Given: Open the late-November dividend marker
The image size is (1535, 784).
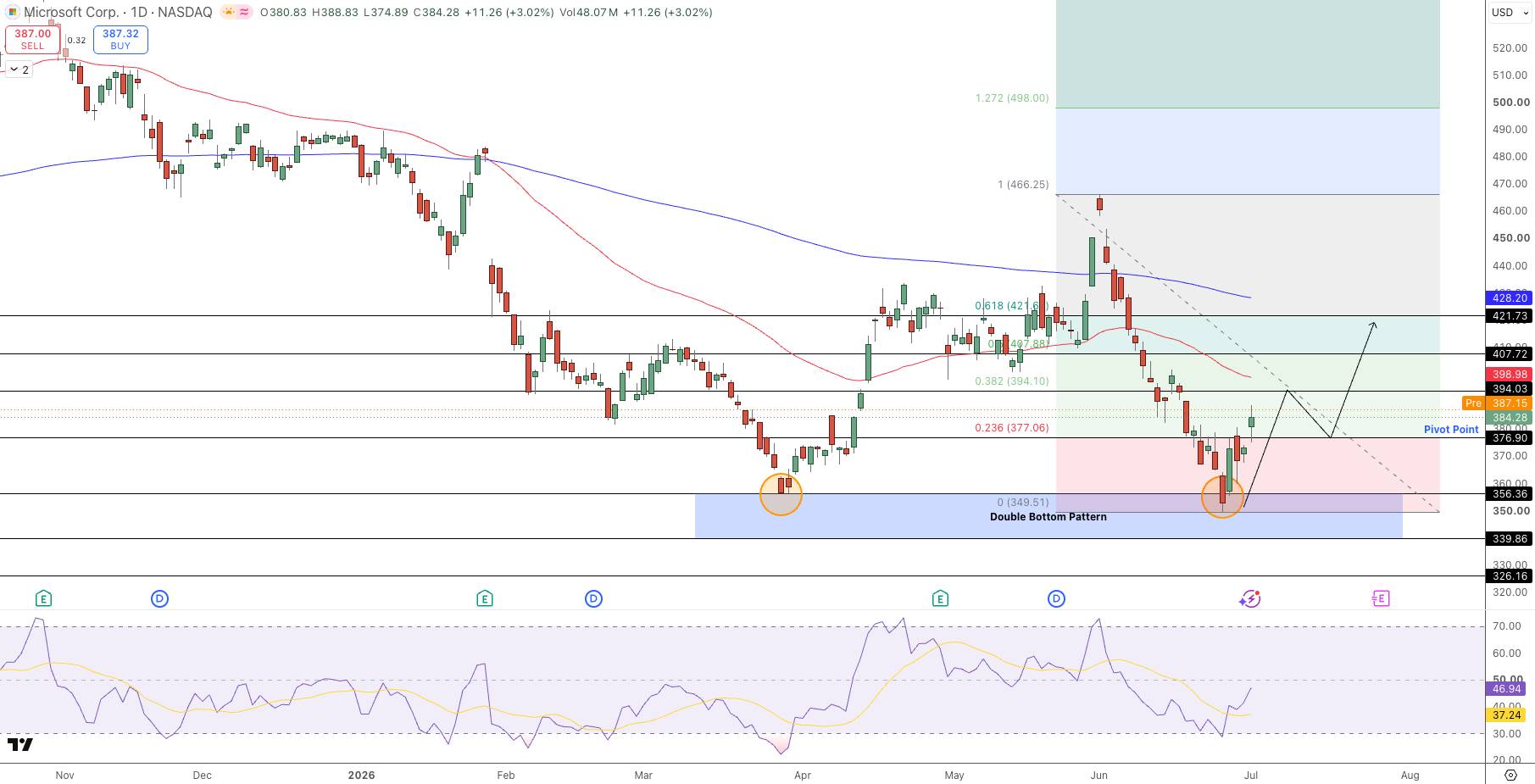Looking at the screenshot, I should [159, 599].
